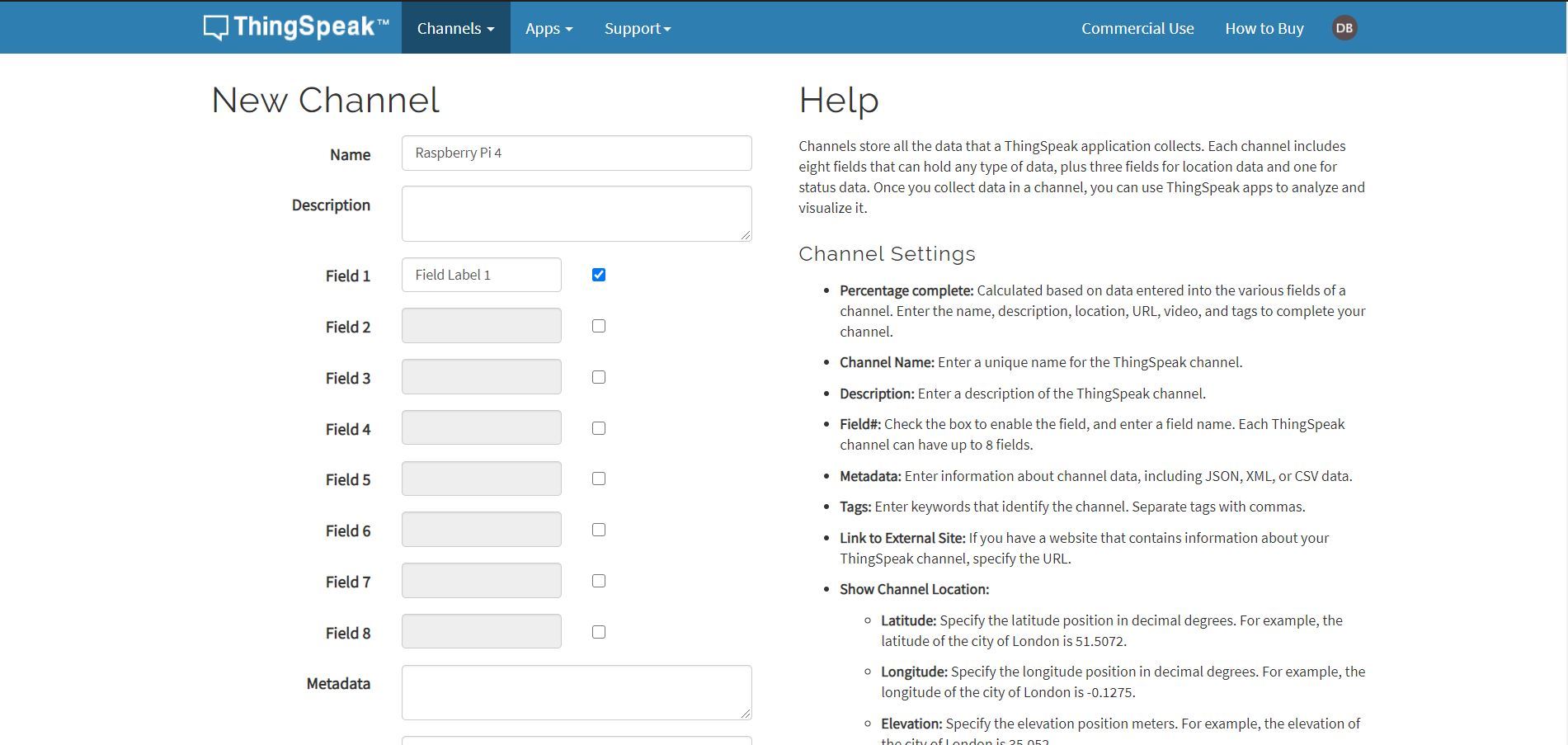
Task: Expand the Support dropdown menu
Action: pos(638,28)
